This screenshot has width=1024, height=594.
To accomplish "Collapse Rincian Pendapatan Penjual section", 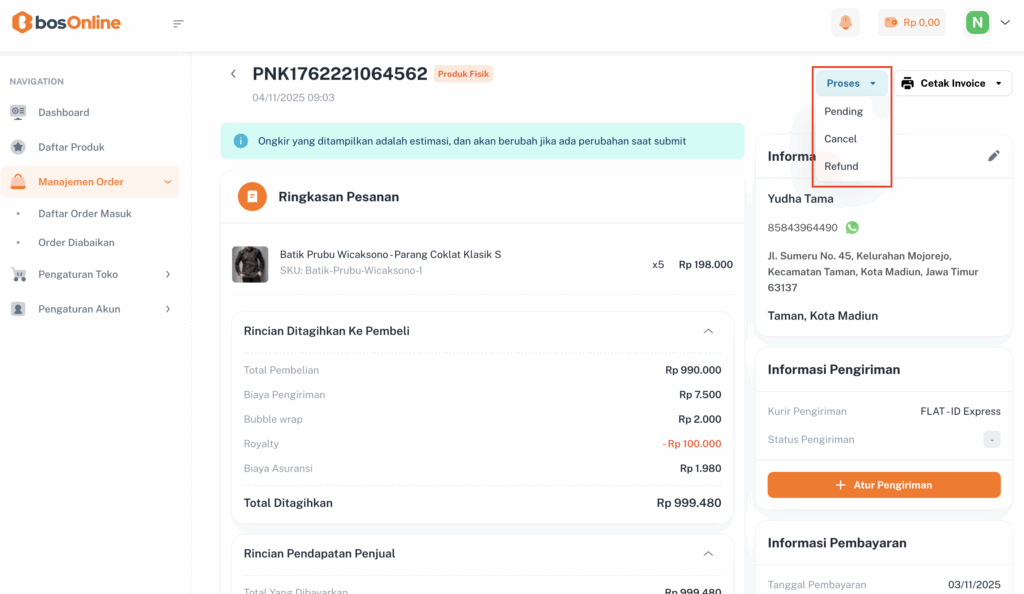I will click(708, 553).
